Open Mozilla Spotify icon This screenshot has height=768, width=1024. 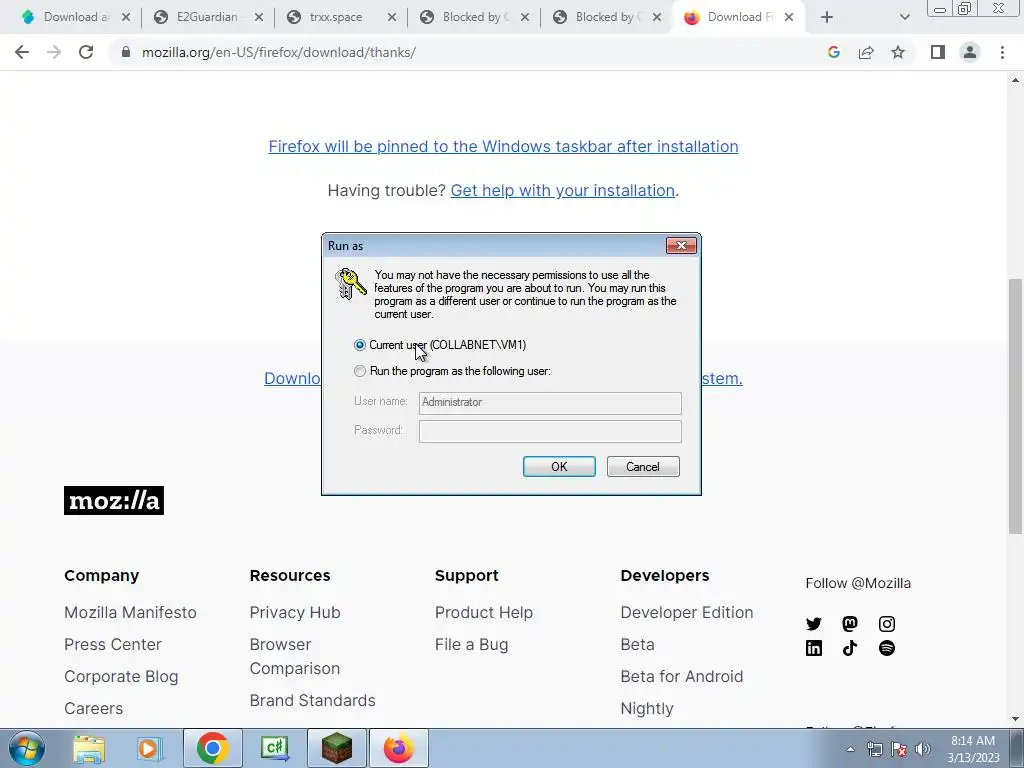pyautogui.click(x=887, y=648)
